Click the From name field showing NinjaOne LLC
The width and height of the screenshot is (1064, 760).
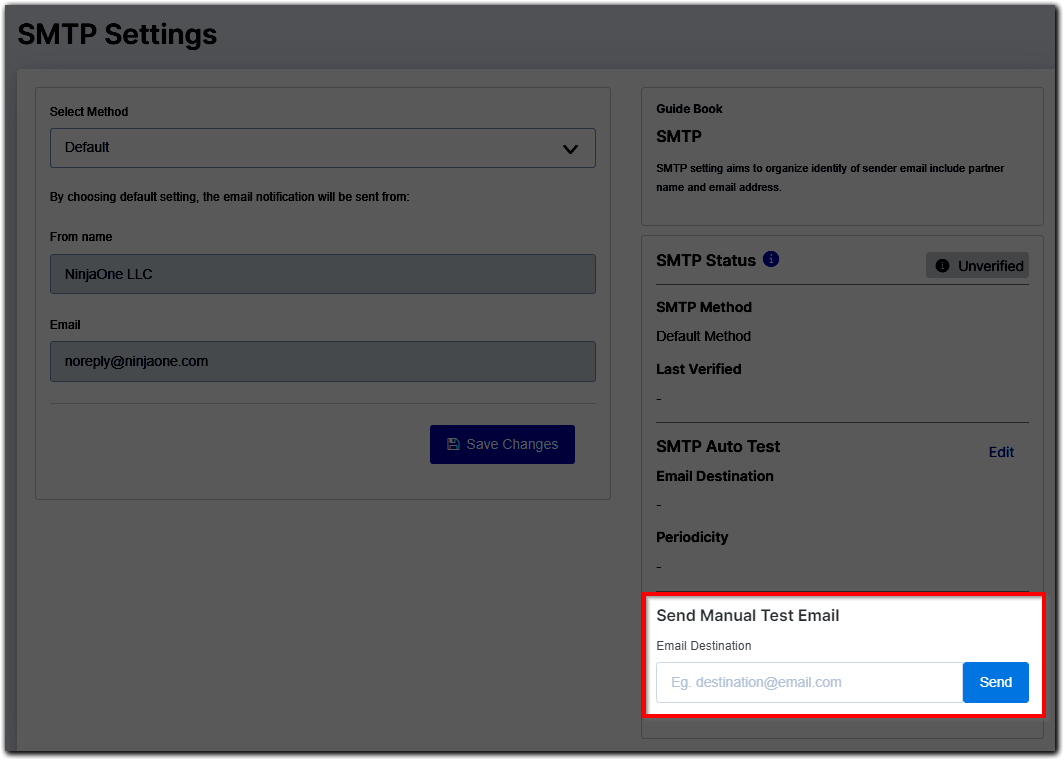pyautogui.click(x=322, y=274)
